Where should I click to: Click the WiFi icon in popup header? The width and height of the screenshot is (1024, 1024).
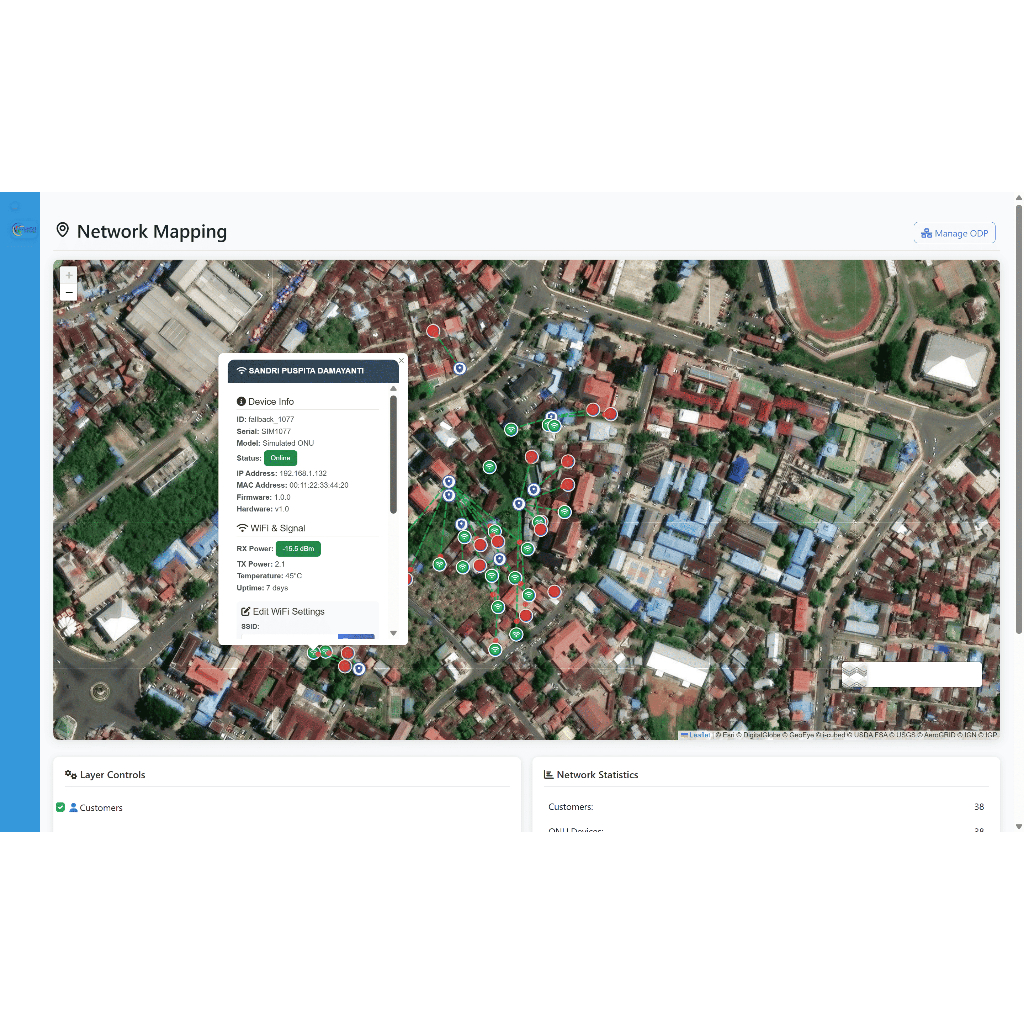[x=241, y=371]
